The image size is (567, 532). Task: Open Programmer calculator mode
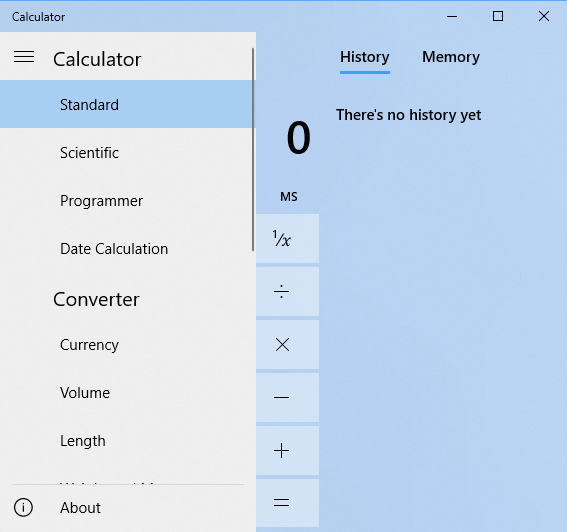coord(126,201)
